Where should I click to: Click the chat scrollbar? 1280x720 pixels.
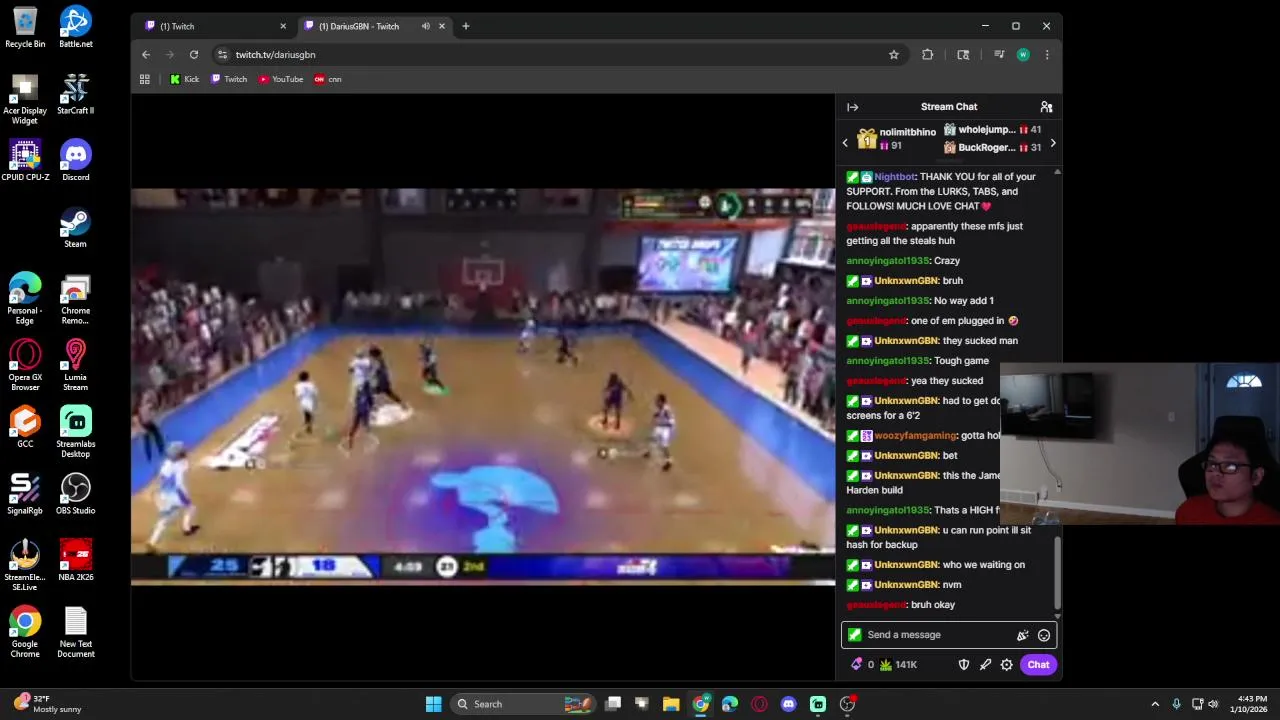click(x=1057, y=575)
